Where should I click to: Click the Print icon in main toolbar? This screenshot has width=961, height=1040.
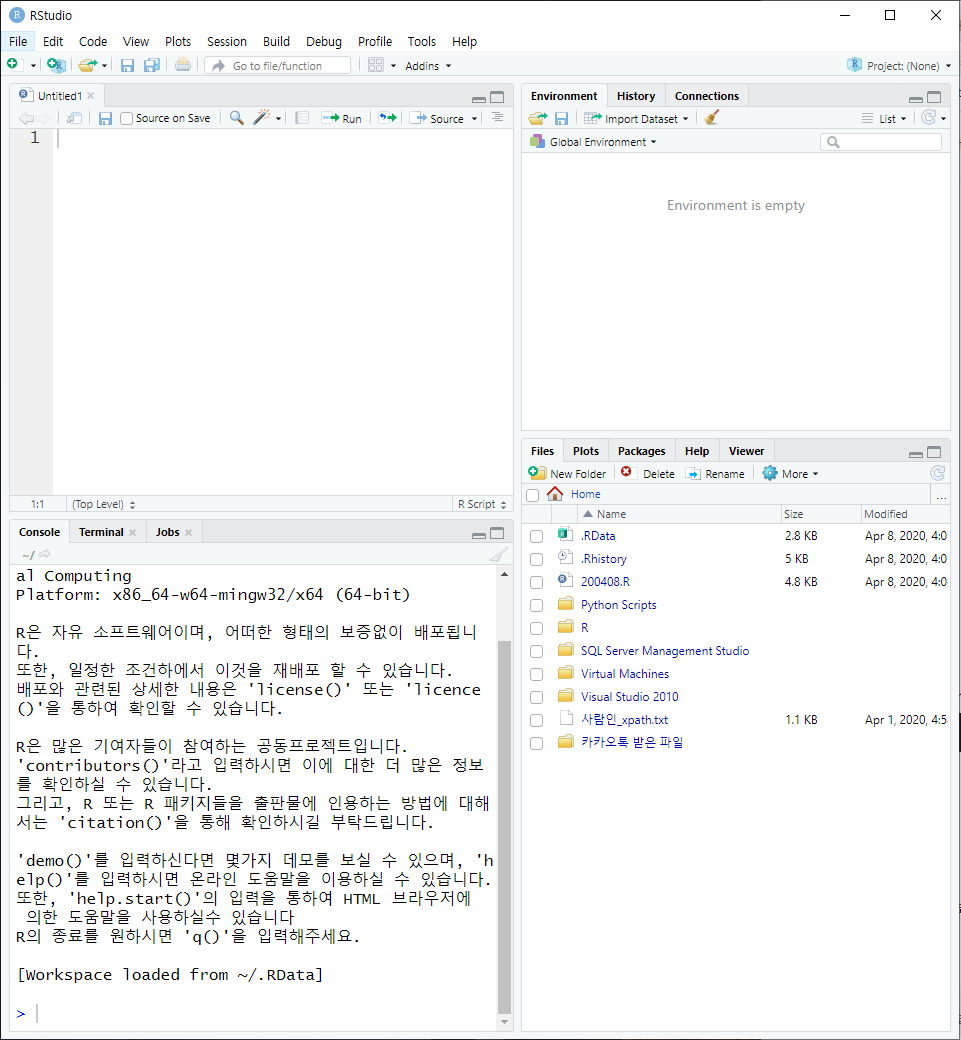pos(182,65)
